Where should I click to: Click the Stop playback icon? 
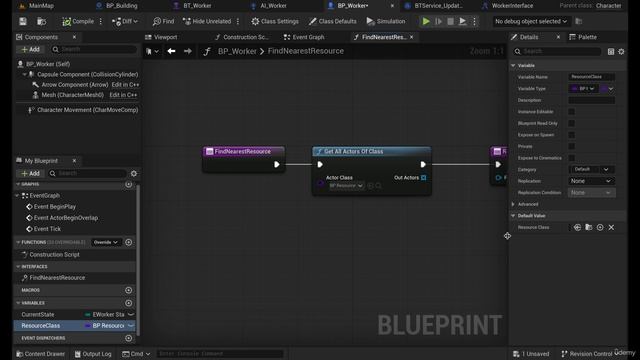(450, 21)
